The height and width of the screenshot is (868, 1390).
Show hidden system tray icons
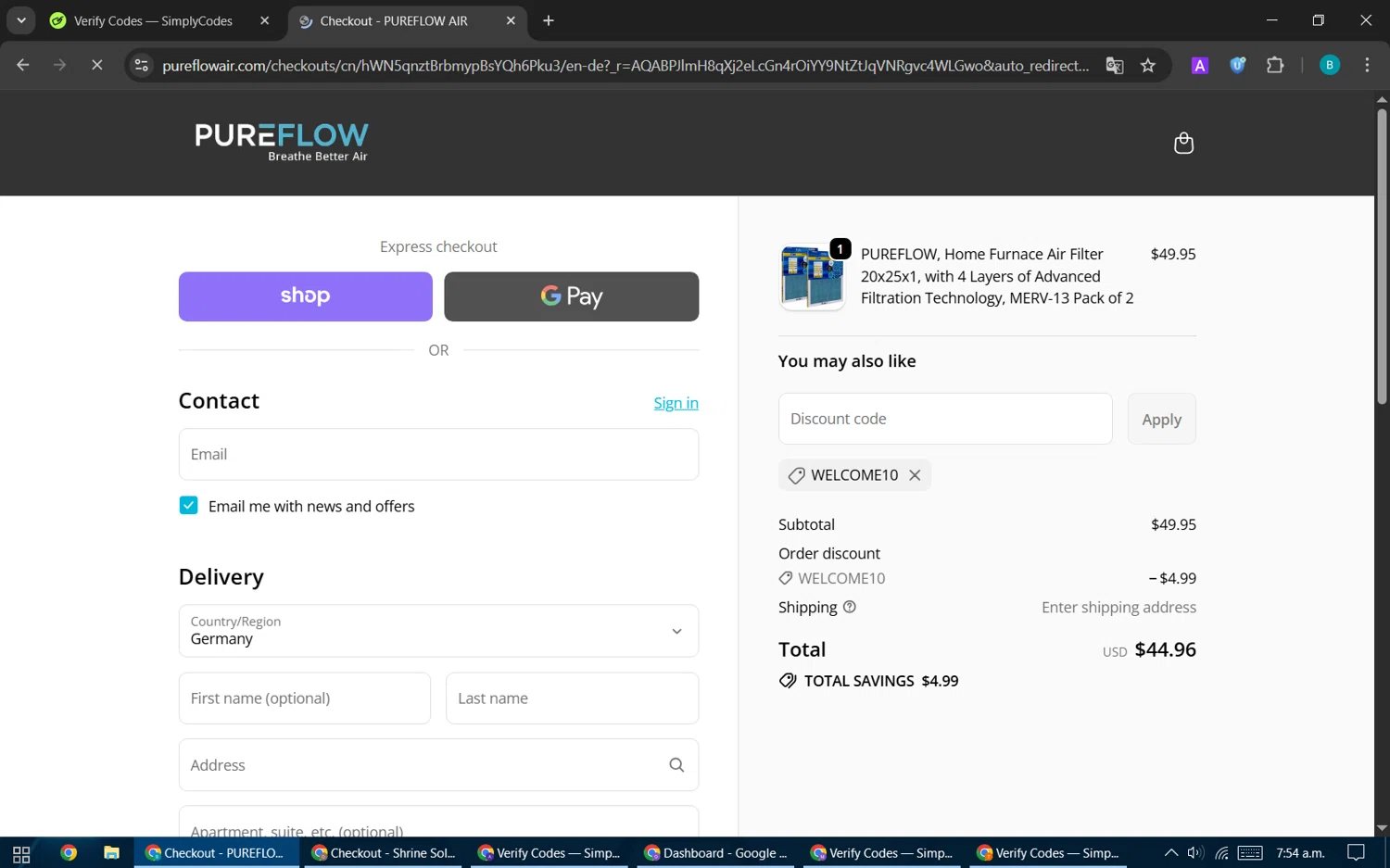coord(1171,853)
